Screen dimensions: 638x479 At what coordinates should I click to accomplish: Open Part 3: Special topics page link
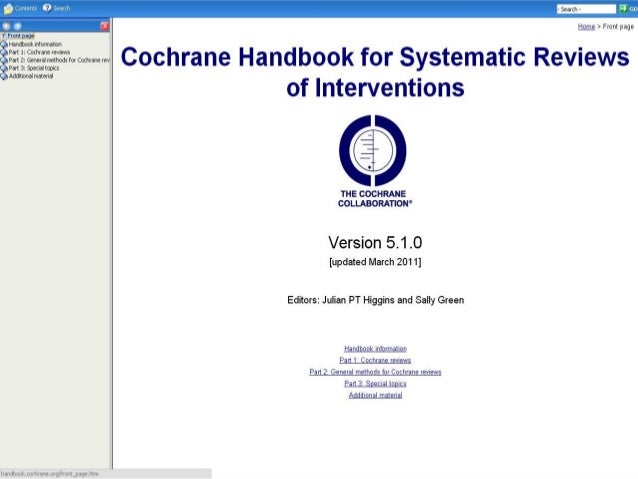coord(375,384)
